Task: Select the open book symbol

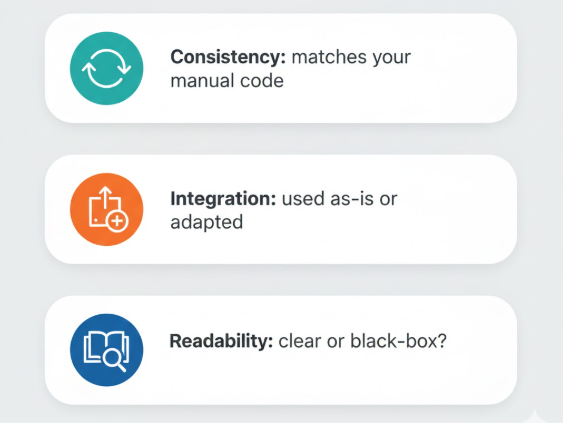Action: (106, 347)
